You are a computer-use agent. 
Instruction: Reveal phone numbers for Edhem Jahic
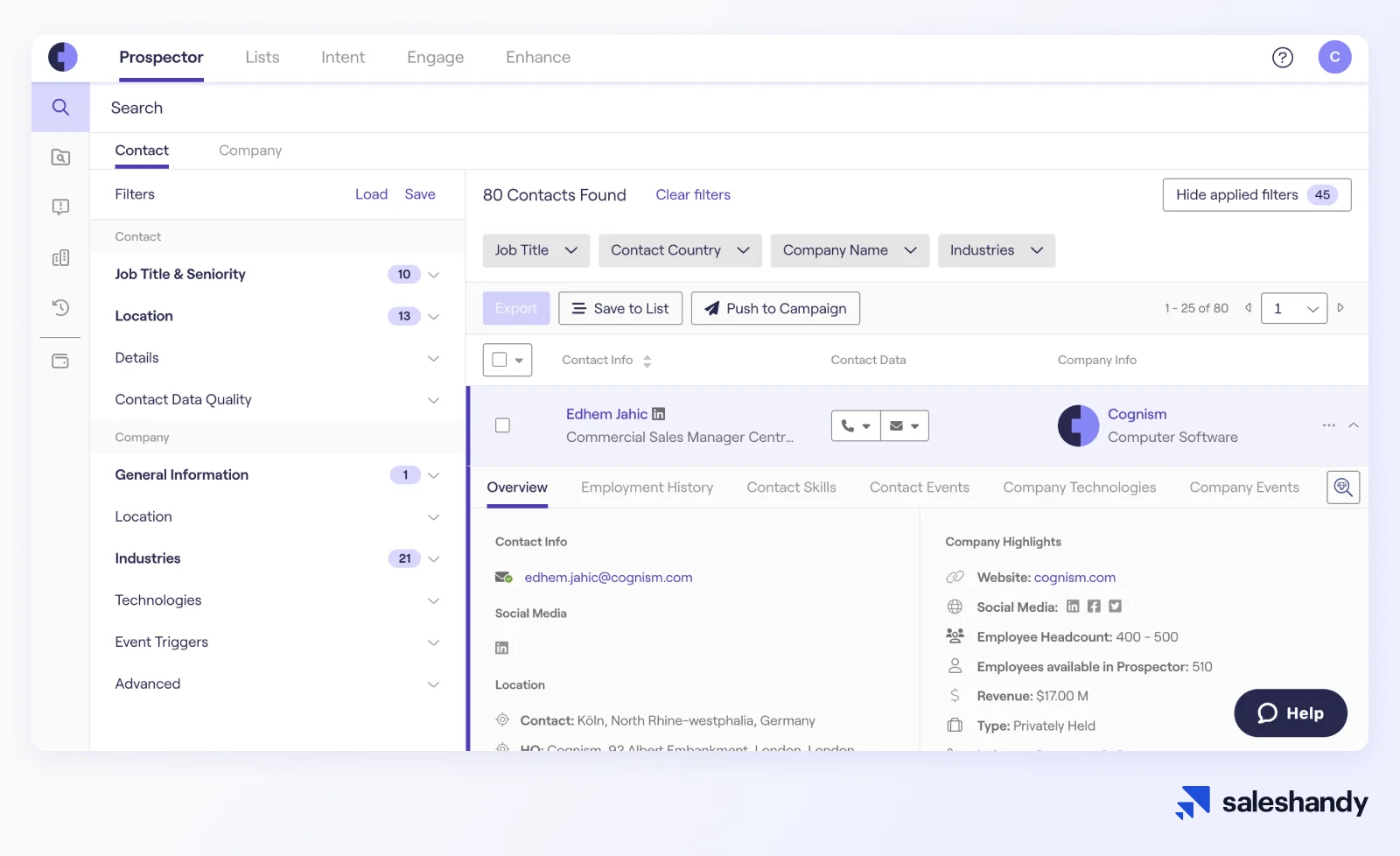pyautogui.click(x=856, y=425)
